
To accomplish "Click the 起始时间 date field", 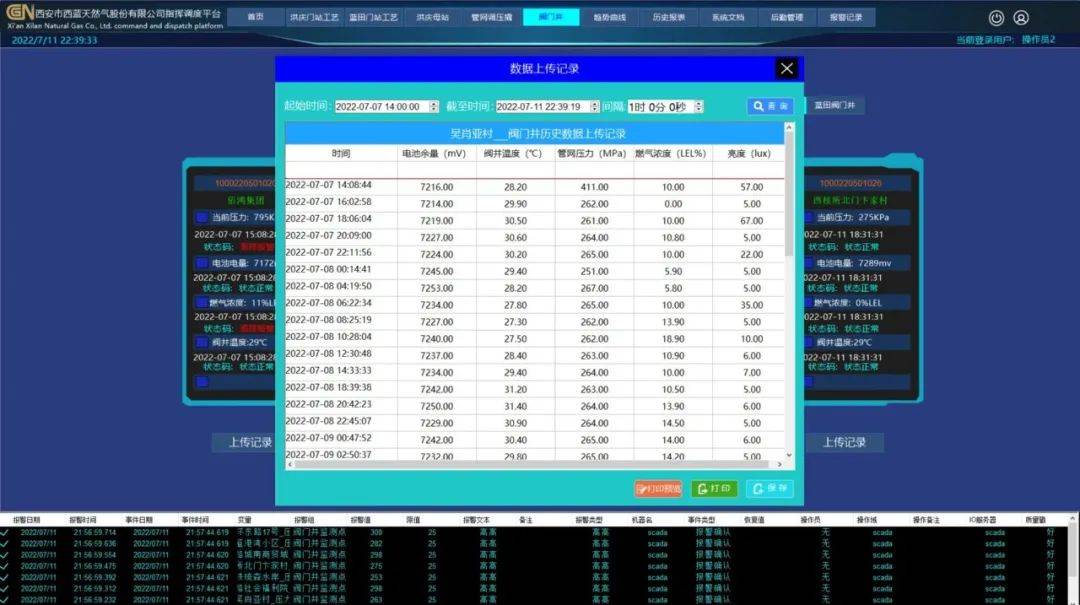I will (x=382, y=107).
